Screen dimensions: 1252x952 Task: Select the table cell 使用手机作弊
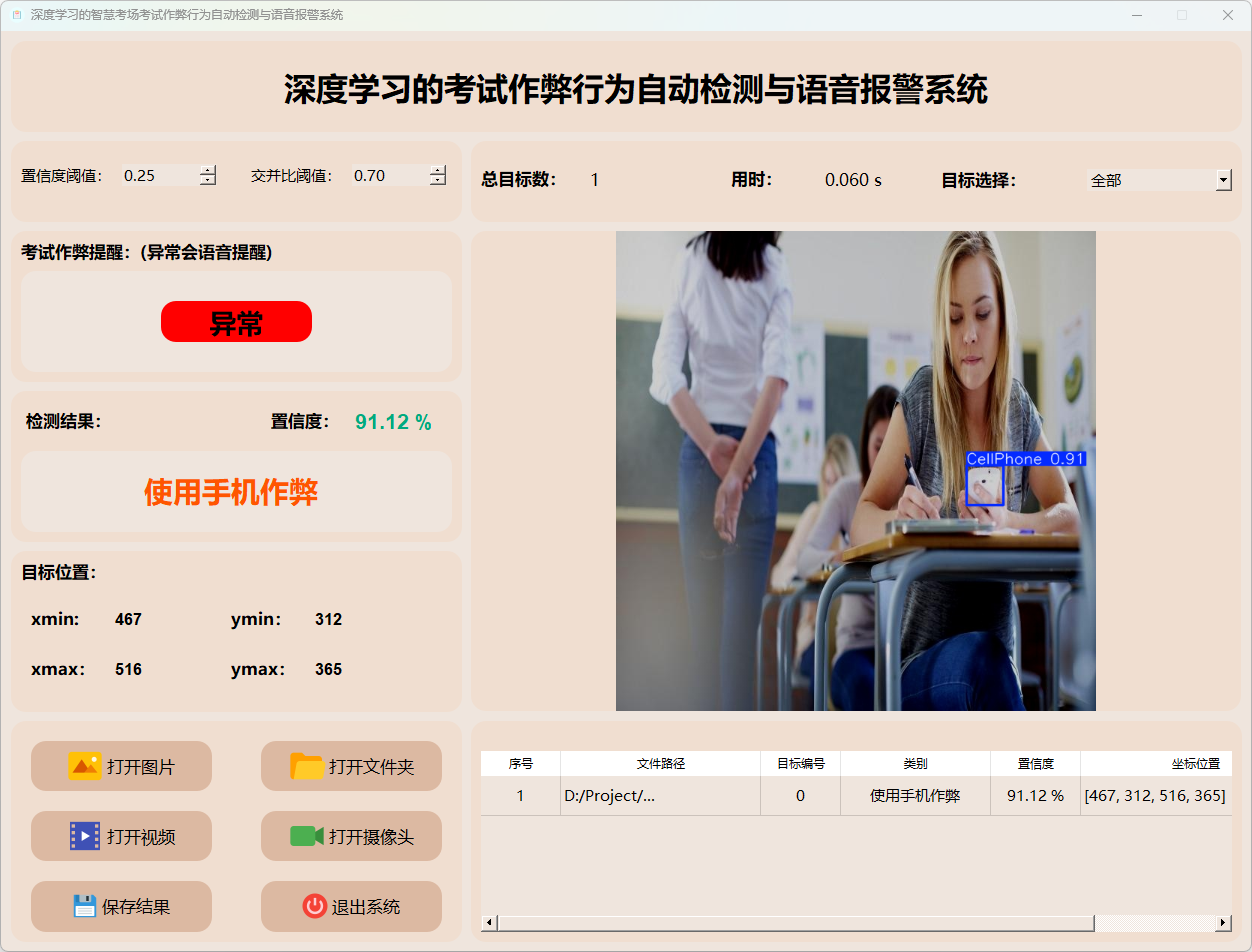click(915, 796)
